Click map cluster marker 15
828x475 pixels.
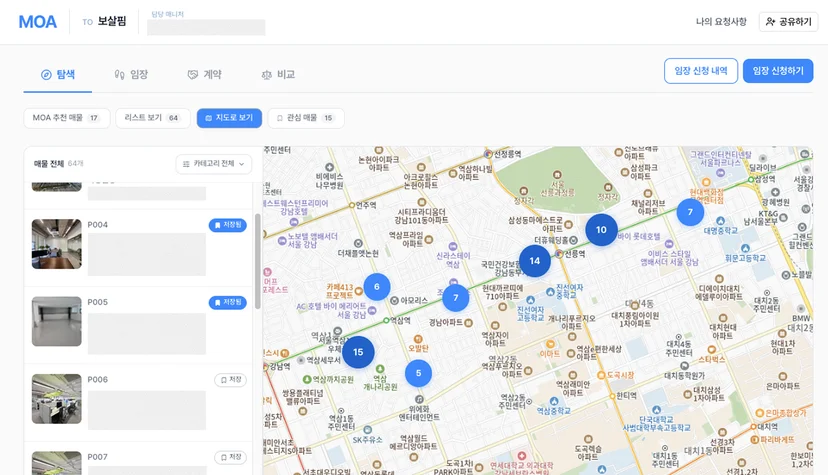[358, 352]
